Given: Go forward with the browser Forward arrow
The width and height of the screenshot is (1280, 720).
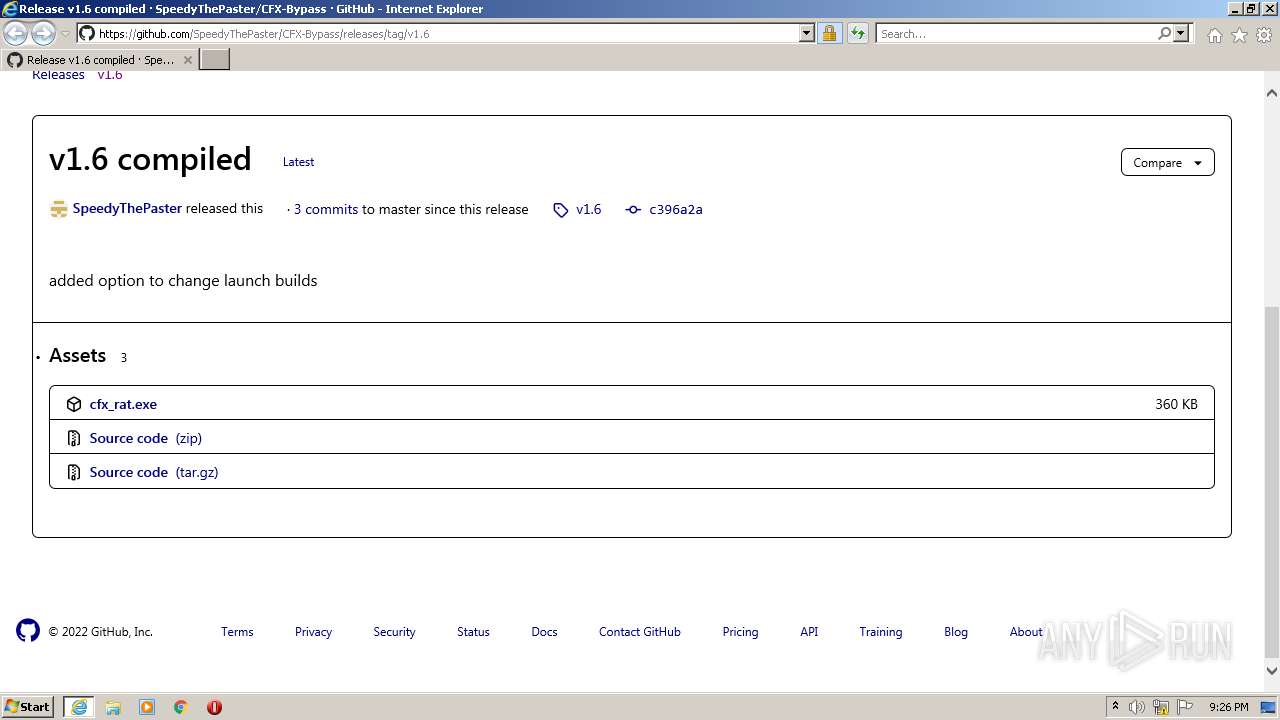Looking at the screenshot, I should pos(43,33).
